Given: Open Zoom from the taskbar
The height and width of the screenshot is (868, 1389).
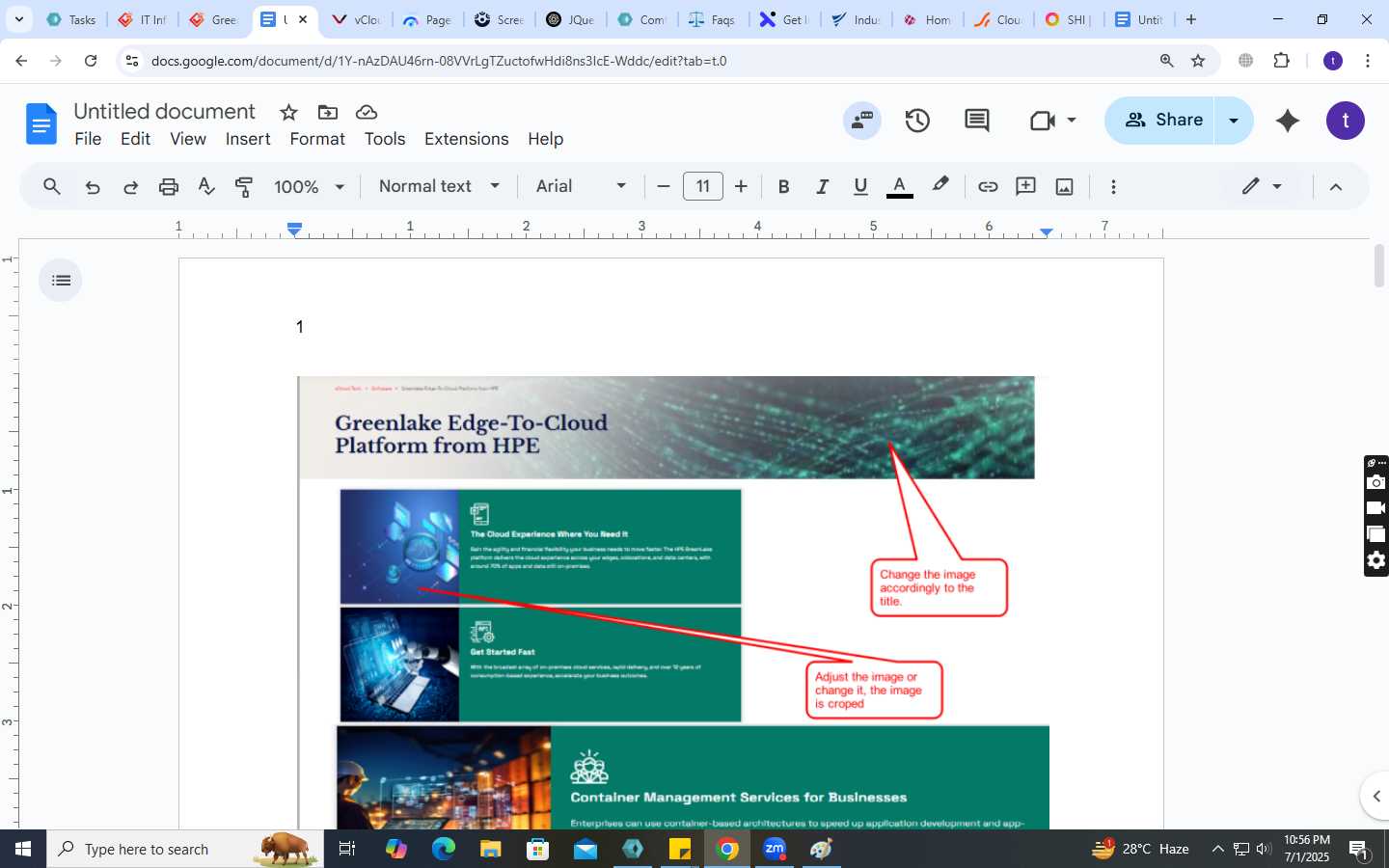Looking at the screenshot, I should point(775,849).
